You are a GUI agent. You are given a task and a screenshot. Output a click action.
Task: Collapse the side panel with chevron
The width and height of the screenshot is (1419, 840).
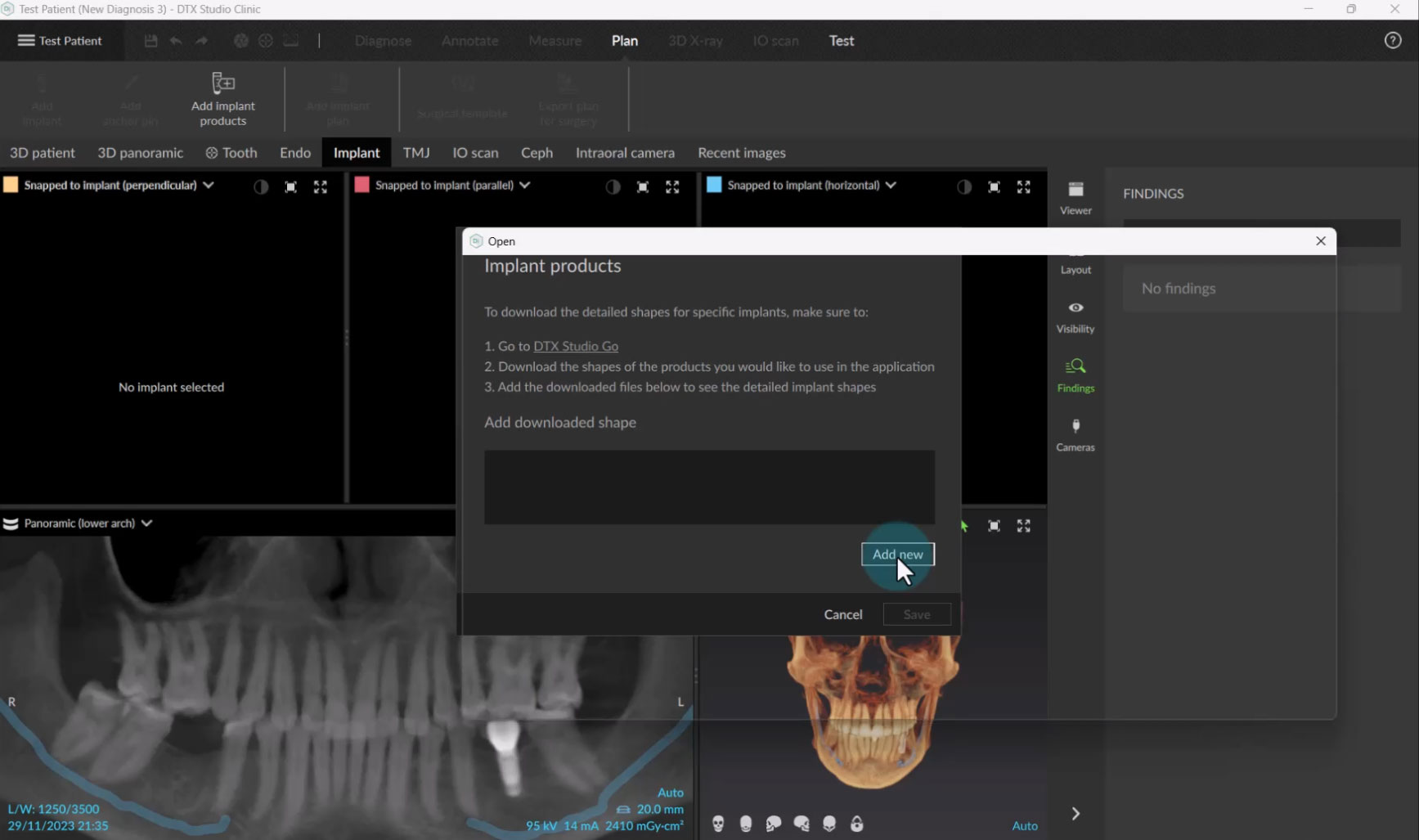(x=1075, y=814)
